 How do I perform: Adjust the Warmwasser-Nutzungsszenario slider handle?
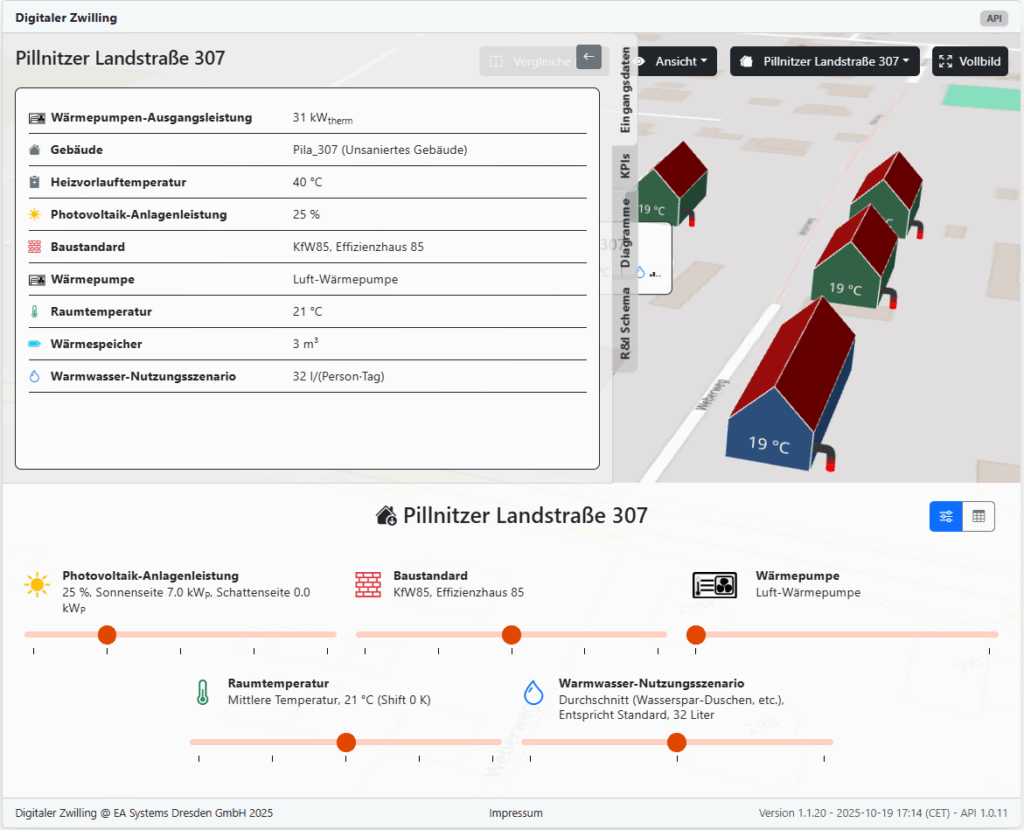pyautogui.click(x=677, y=742)
